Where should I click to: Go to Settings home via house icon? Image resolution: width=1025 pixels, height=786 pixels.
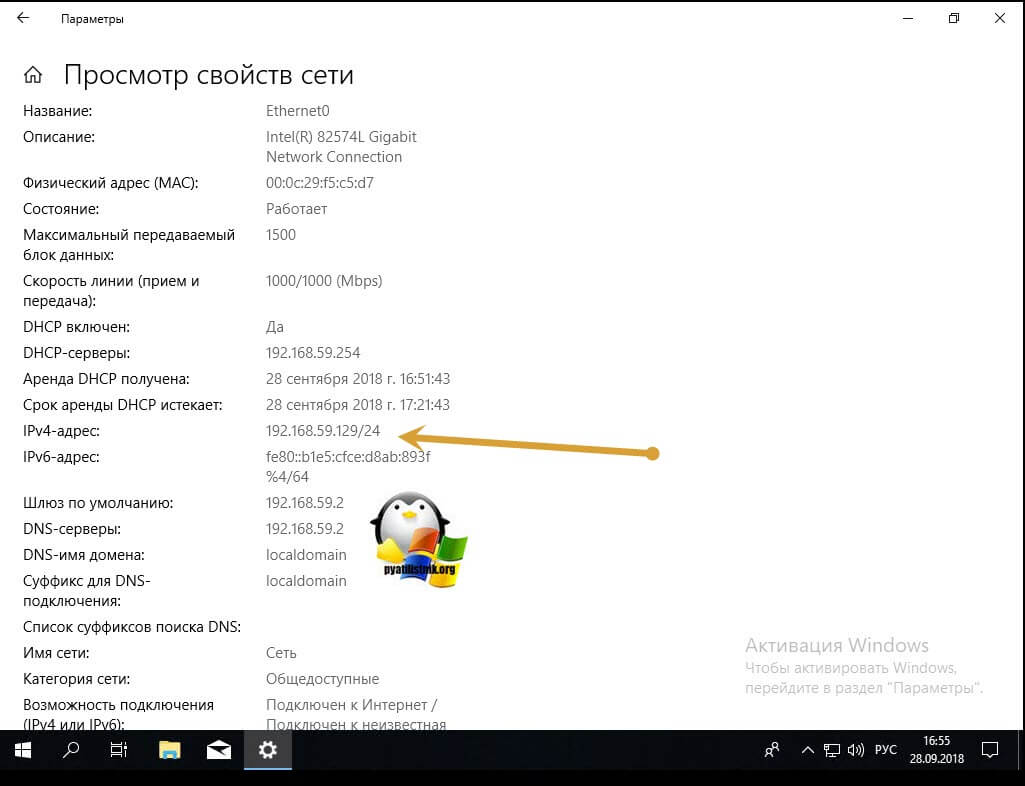[33, 75]
